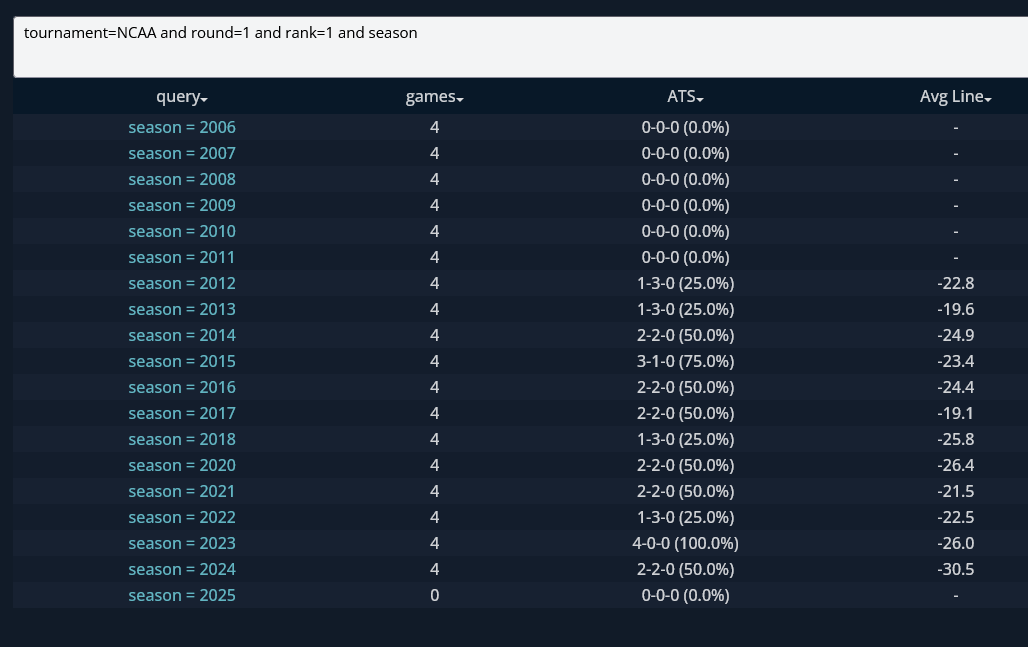
Task: Sort by the Avg Line column header
Action: [955, 97]
